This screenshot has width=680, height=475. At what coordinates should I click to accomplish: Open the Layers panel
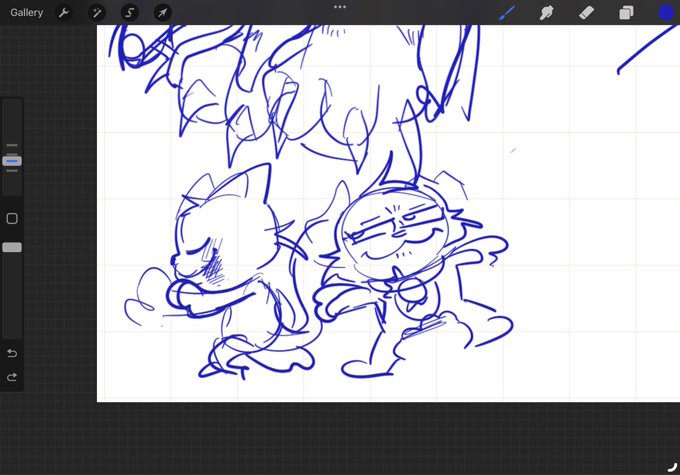tap(626, 13)
